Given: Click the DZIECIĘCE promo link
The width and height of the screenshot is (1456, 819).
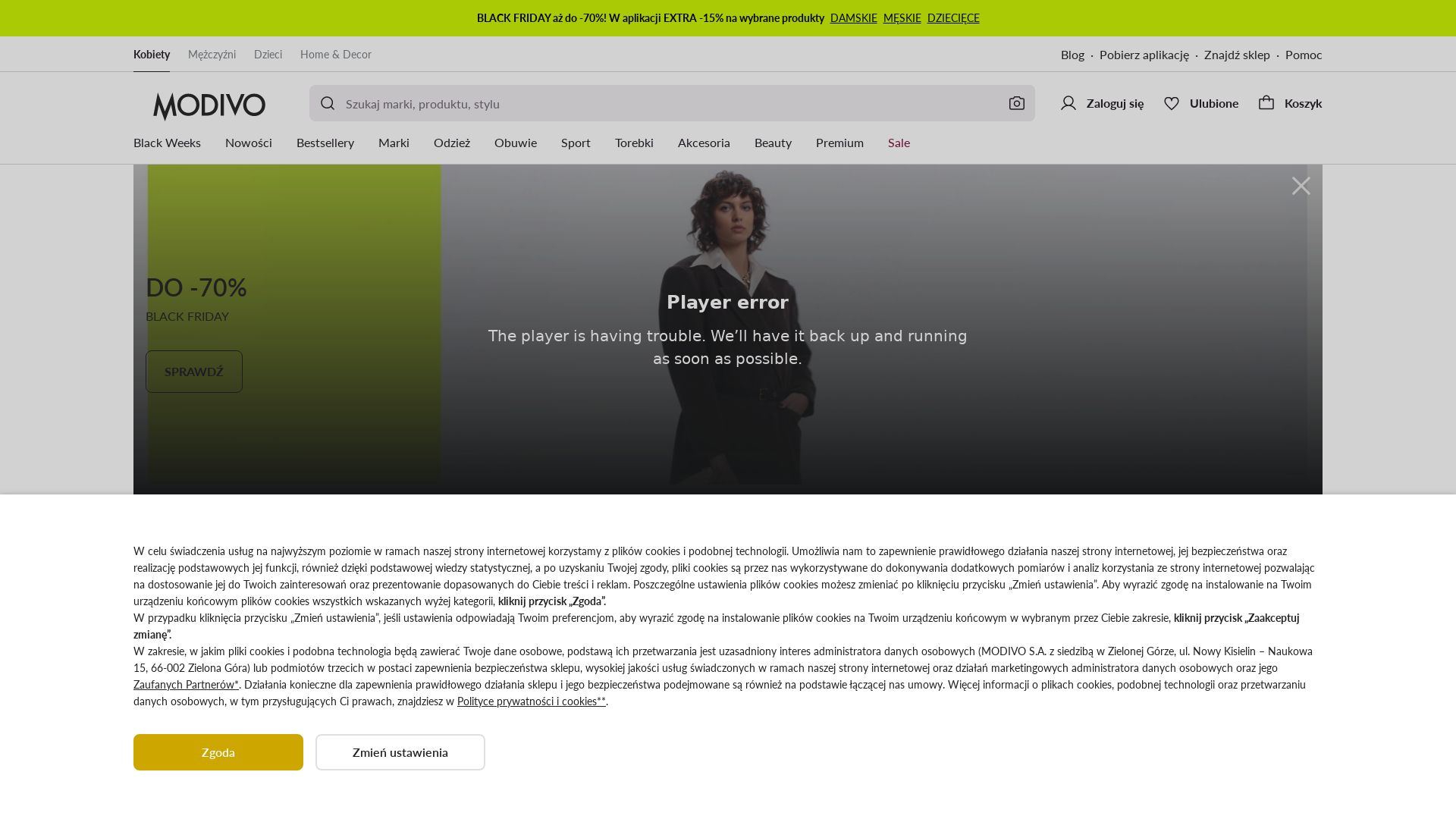Looking at the screenshot, I should tap(953, 18).
